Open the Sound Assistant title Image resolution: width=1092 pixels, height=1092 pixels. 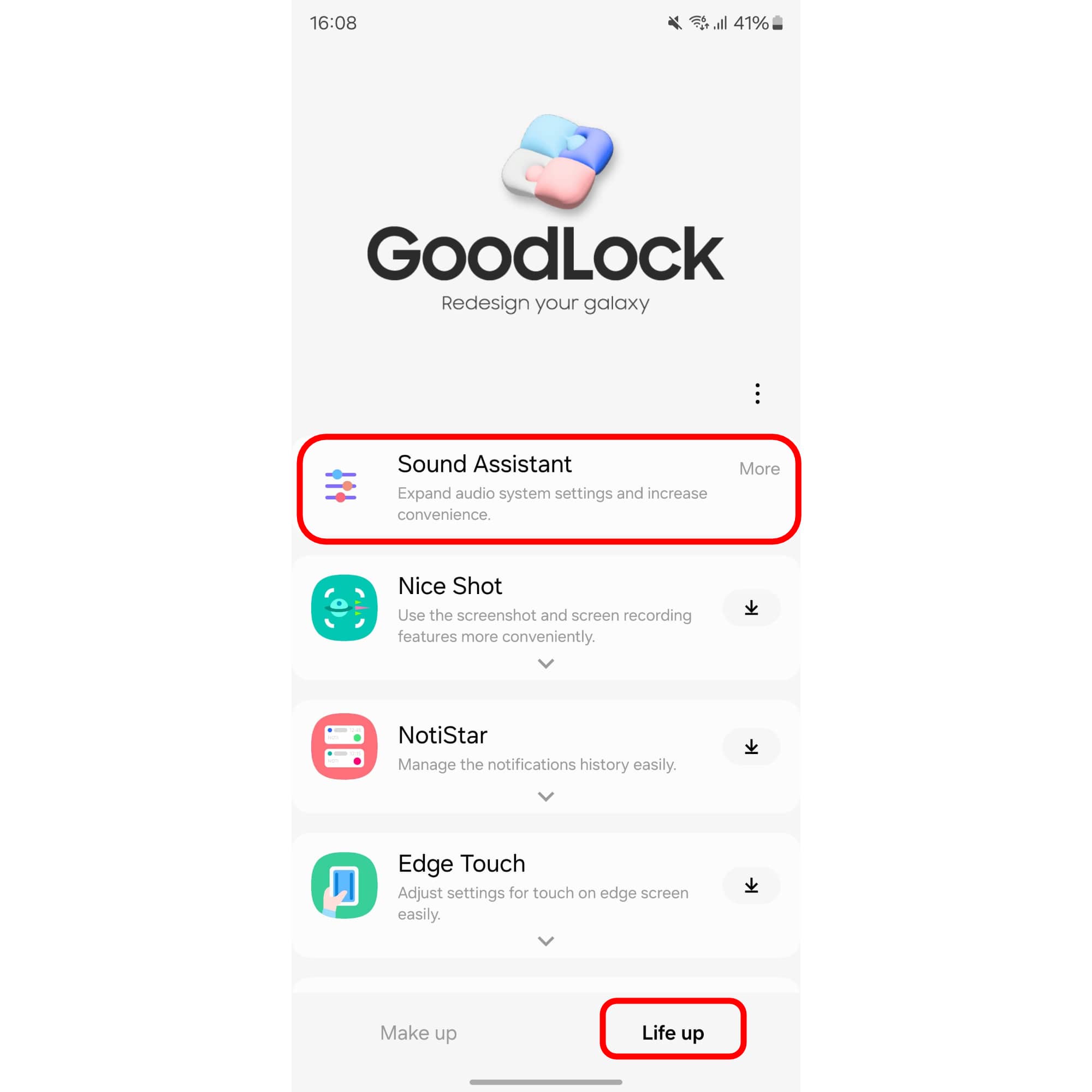[484, 464]
